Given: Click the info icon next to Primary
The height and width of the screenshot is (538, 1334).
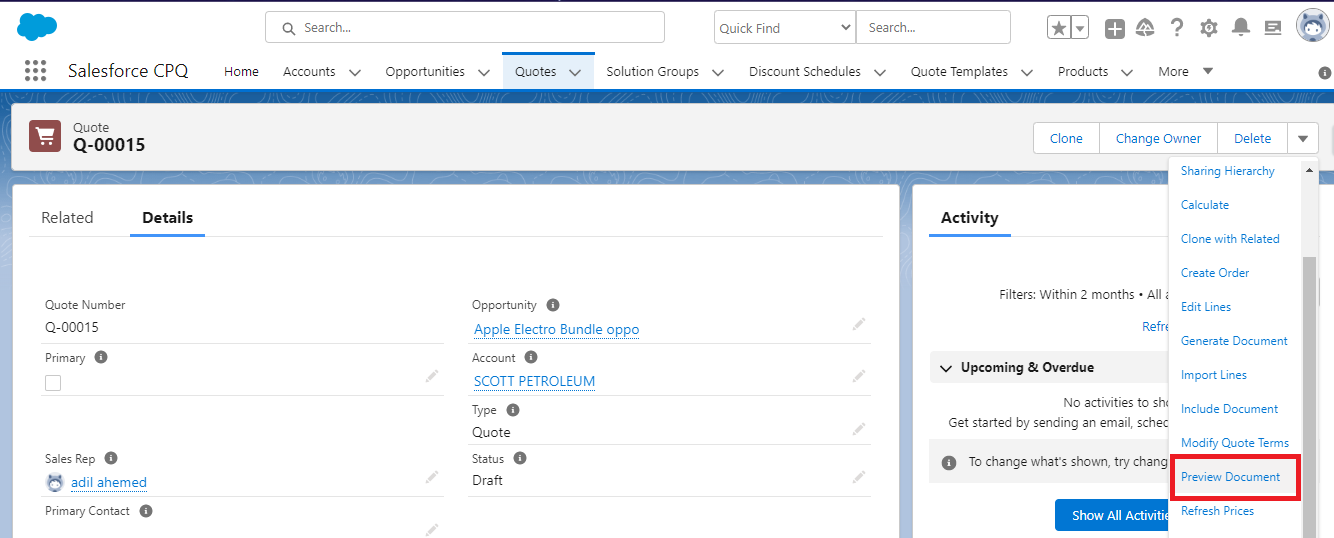Looking at the screenshot, I should pyautogui.click(x=101, y=357).
